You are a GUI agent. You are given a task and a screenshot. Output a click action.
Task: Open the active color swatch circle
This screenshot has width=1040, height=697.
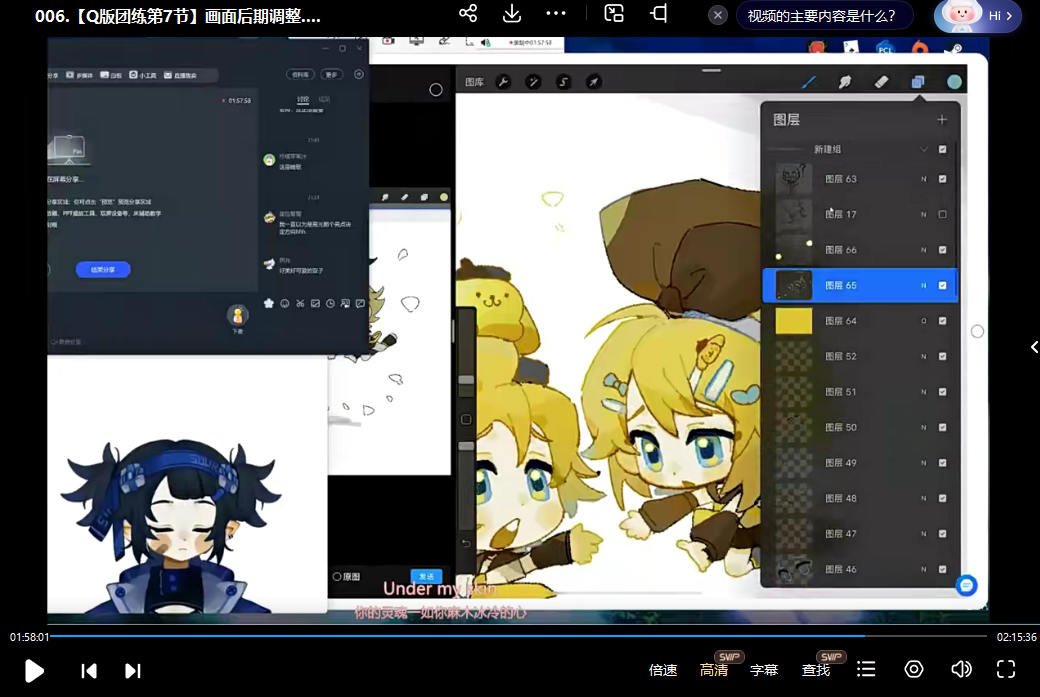956,80
